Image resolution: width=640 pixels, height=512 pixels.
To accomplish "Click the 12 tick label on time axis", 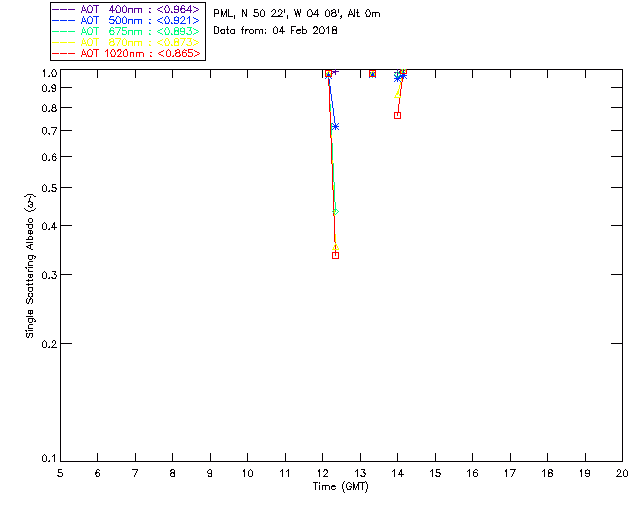I will click(322, 472).
